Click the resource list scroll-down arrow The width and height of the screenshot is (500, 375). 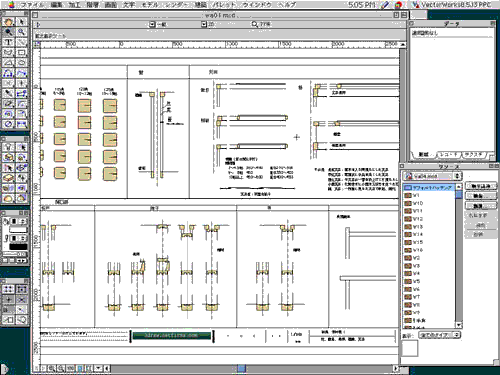[459, 325]
